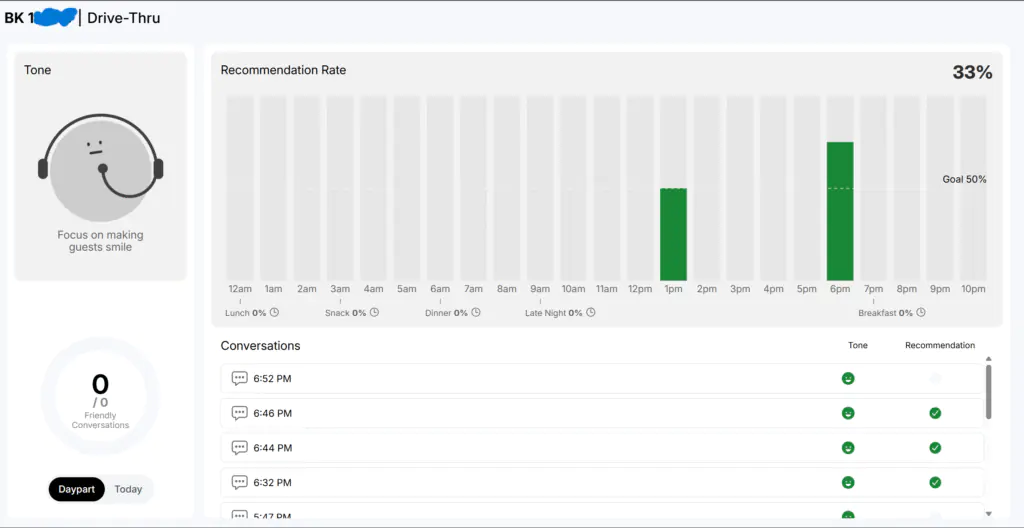The width and height of the screenshot is (1024, 528).
Task: Click the recommendation checkmark for 6:46 PM
Action: pos(935,413)
